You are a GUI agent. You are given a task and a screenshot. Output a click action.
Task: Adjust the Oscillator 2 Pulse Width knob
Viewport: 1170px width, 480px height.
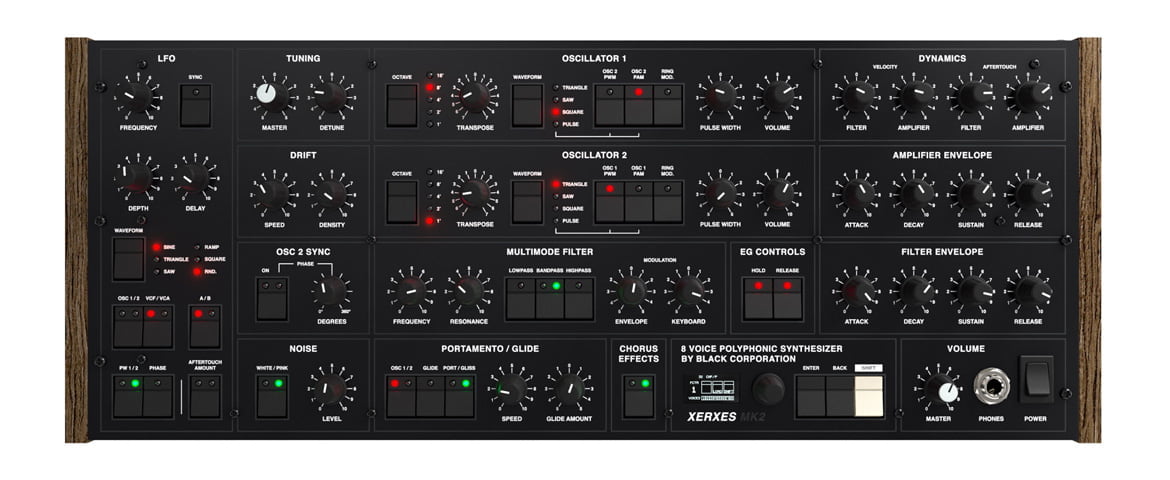[x=720, y=193]
